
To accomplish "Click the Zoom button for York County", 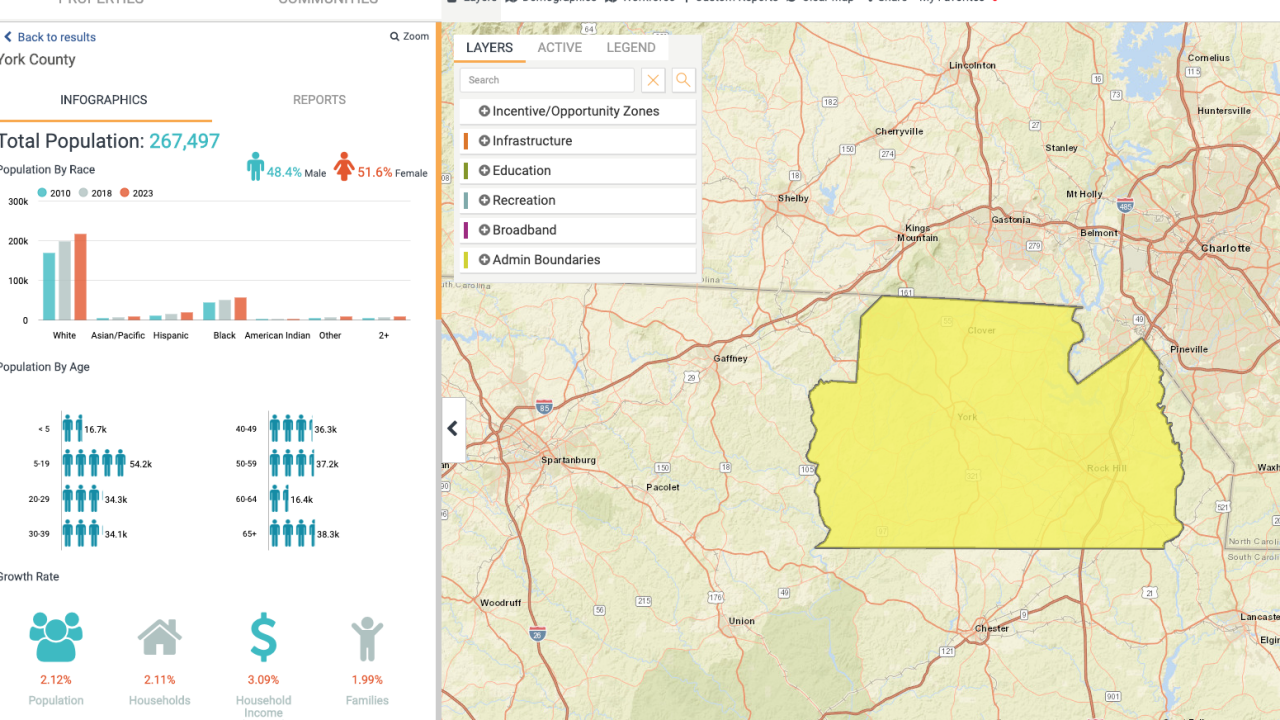I will pyautogui.click(x=410, y=37).
